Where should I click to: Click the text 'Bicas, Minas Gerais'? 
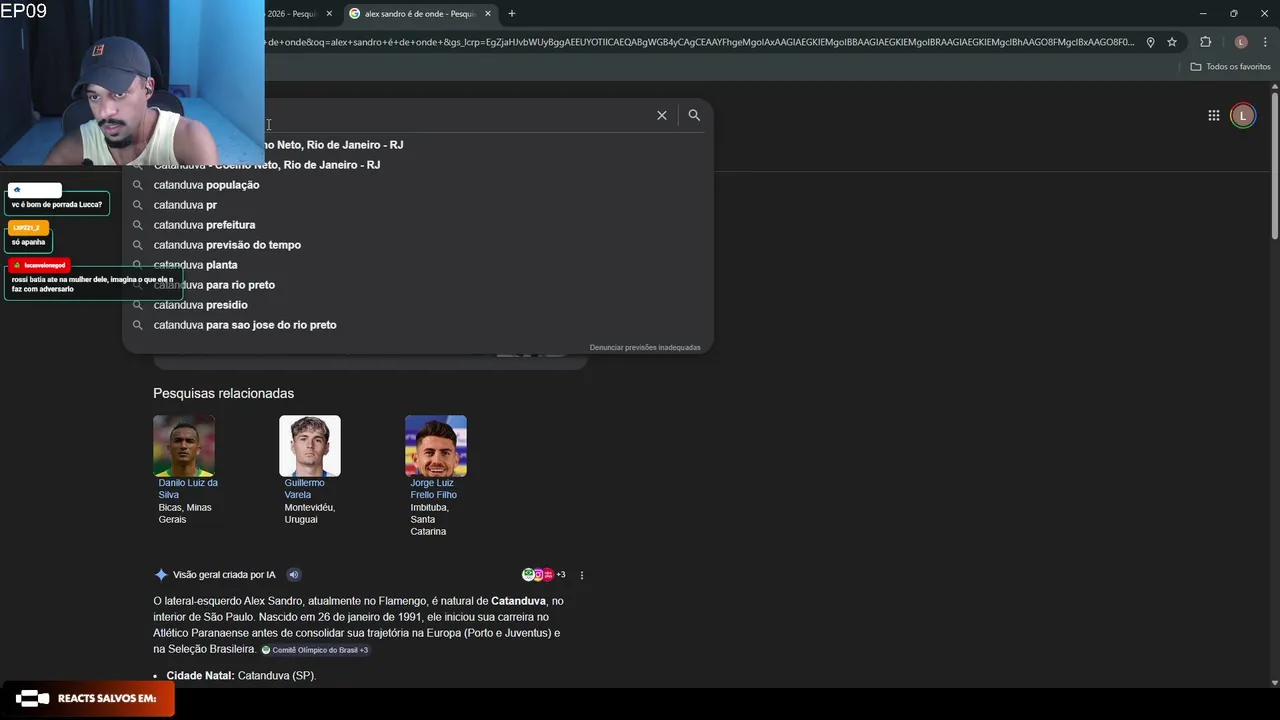coord(185,513)
